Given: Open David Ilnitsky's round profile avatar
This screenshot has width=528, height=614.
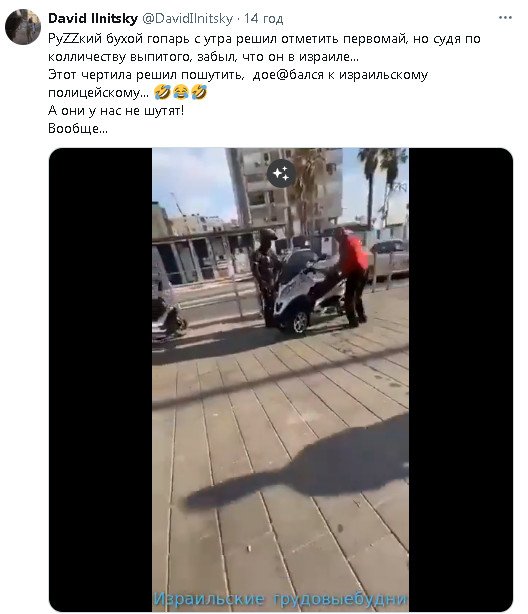Looking at the screenshot, I should pyautogui.click(x=23, y=27).
